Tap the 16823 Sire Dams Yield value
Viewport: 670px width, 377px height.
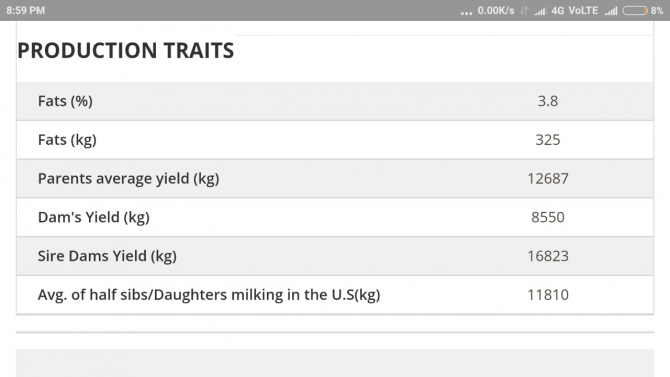(548, 256)
